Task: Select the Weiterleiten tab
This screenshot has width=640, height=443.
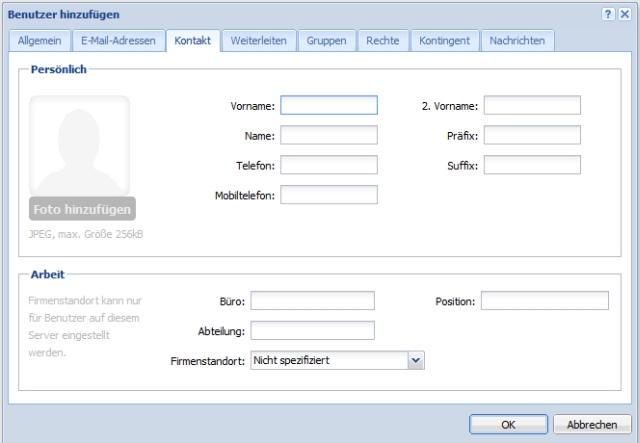Action: (259, 41)
